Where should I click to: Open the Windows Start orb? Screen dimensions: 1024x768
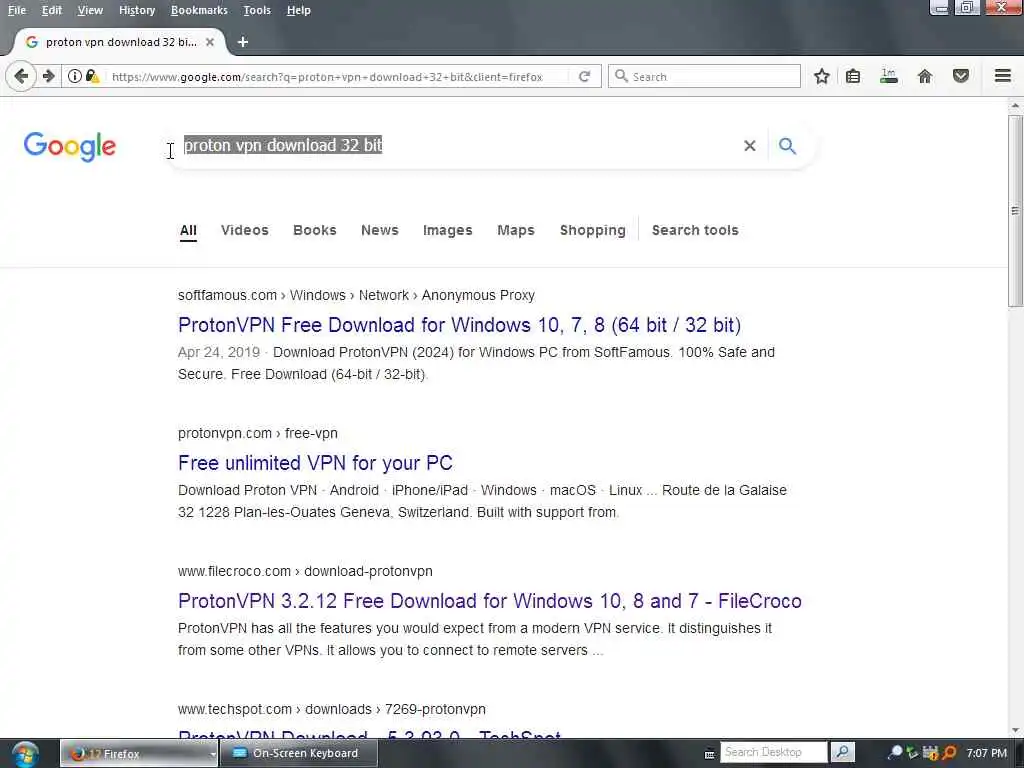pyautogui.click(x=25, y=754)
